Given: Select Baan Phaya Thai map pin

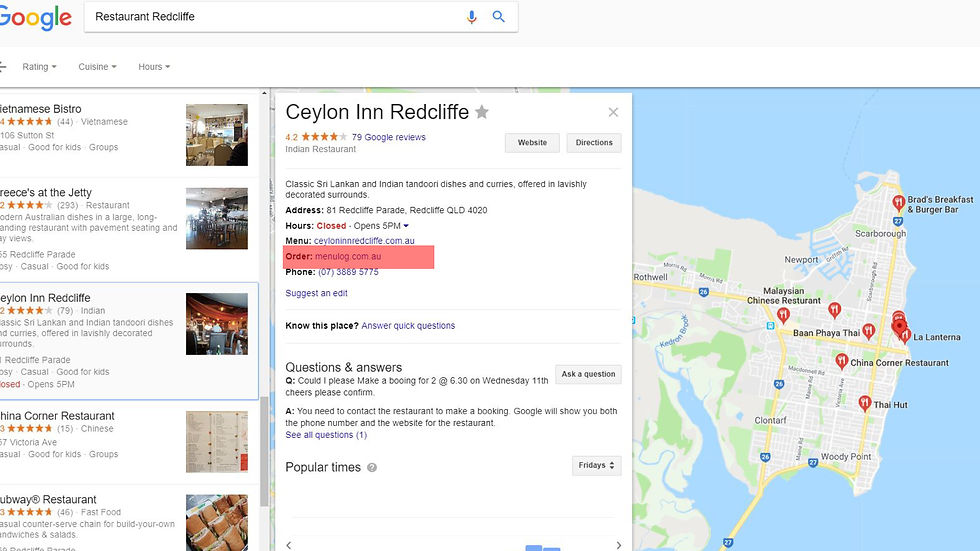Looking at the screenshot, I should click(x=869, y=332).
